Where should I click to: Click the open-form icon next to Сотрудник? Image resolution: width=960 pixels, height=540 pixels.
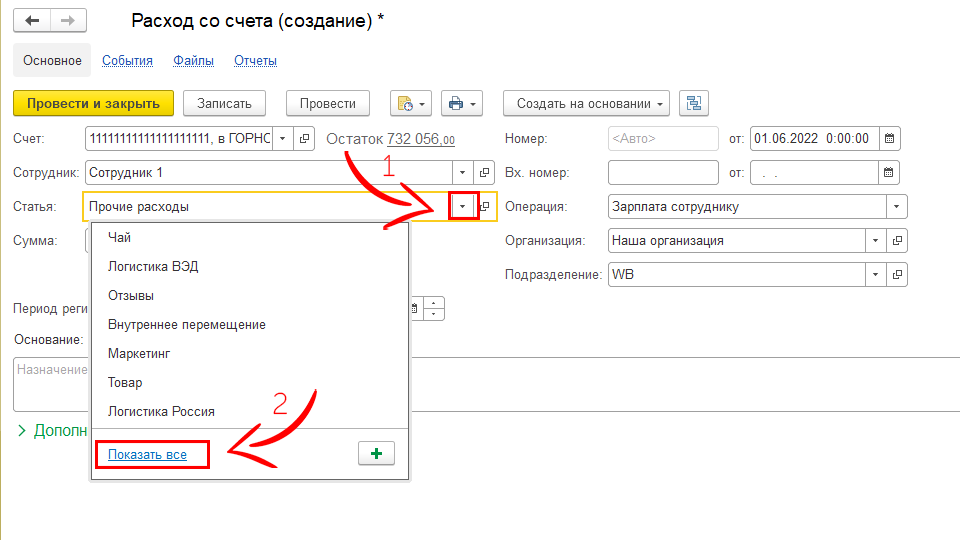click(x=485, y=173)
